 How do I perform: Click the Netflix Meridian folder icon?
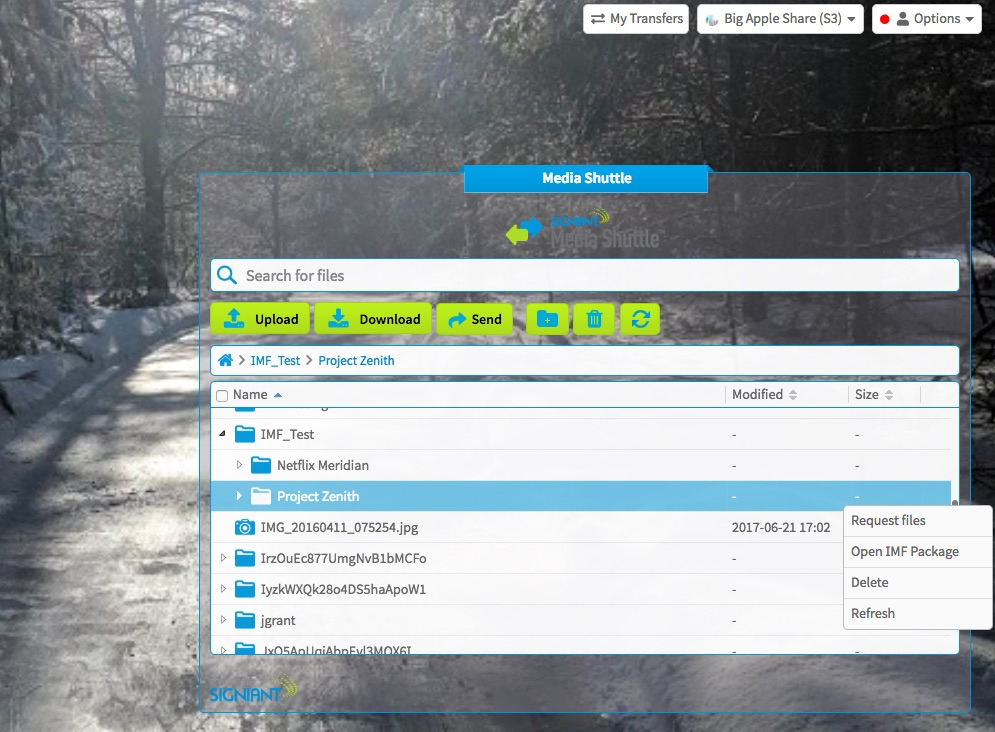[261, 465]
